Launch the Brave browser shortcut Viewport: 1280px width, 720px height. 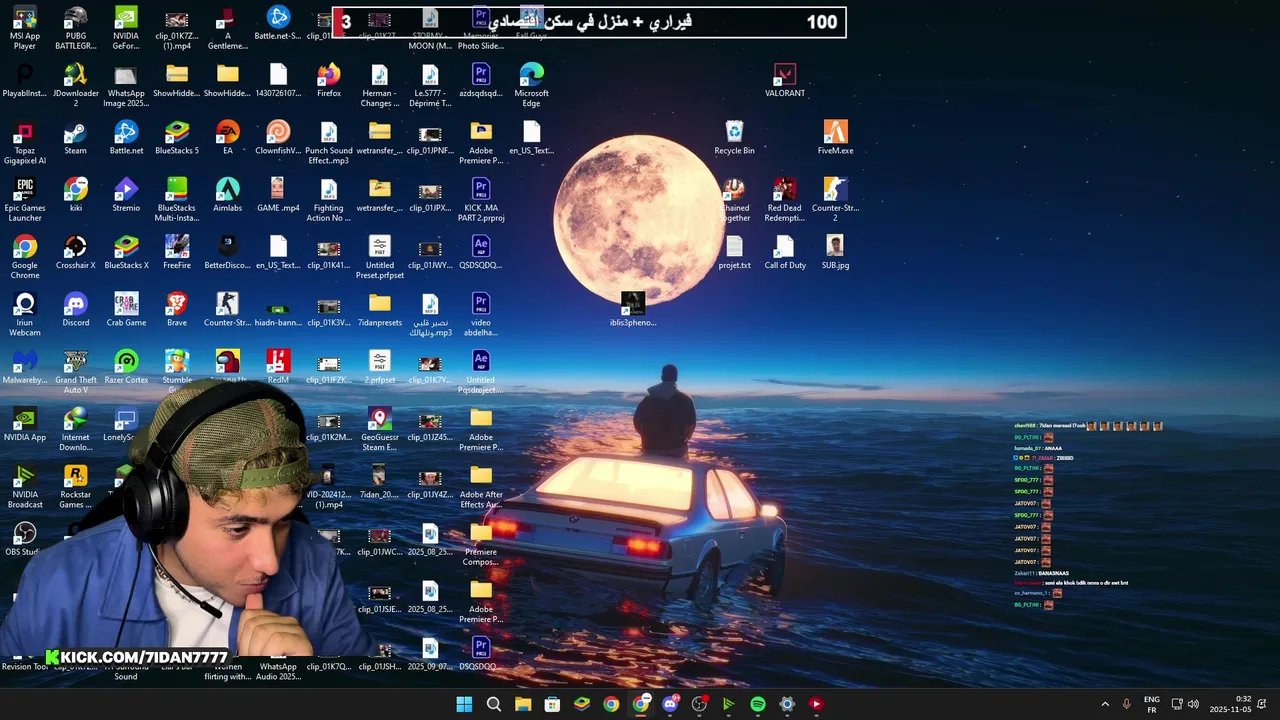pyautogui.click(x=177, y=310)
